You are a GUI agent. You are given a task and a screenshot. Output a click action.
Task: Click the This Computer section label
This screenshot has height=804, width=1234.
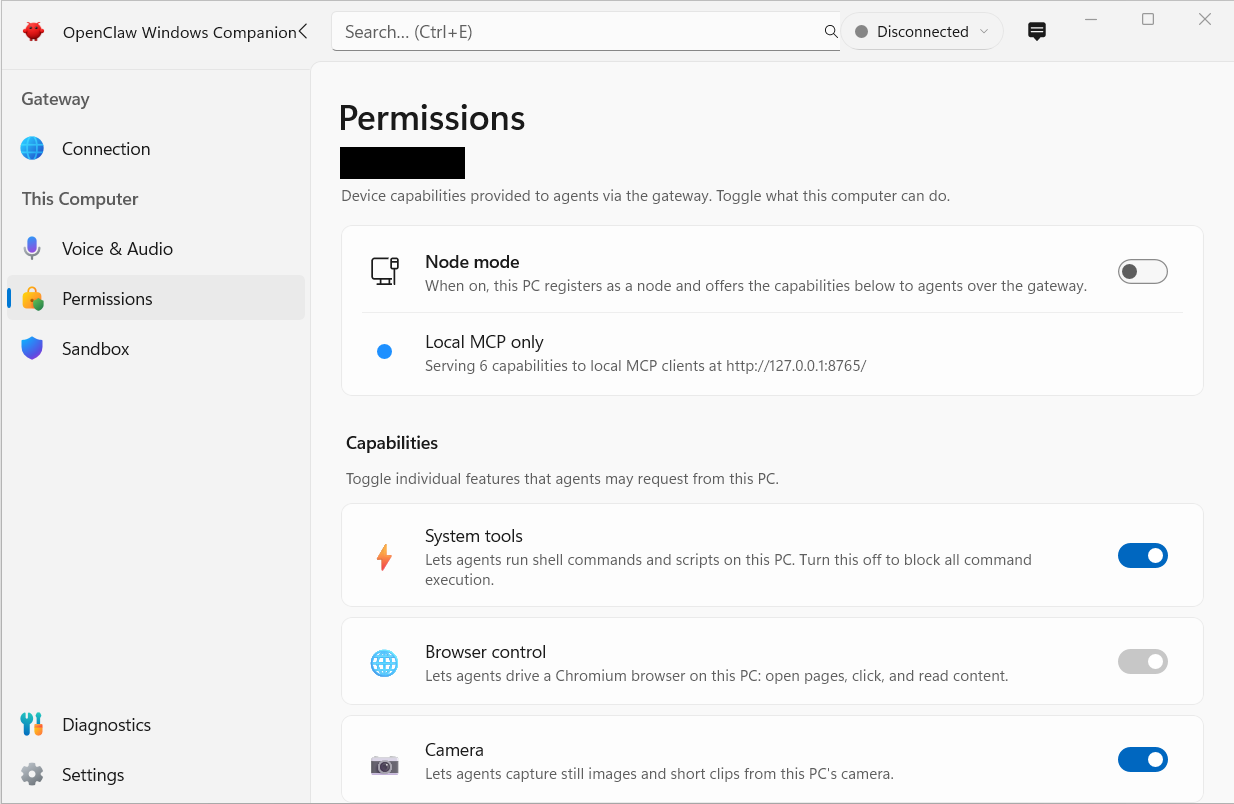tap(80, 198)
